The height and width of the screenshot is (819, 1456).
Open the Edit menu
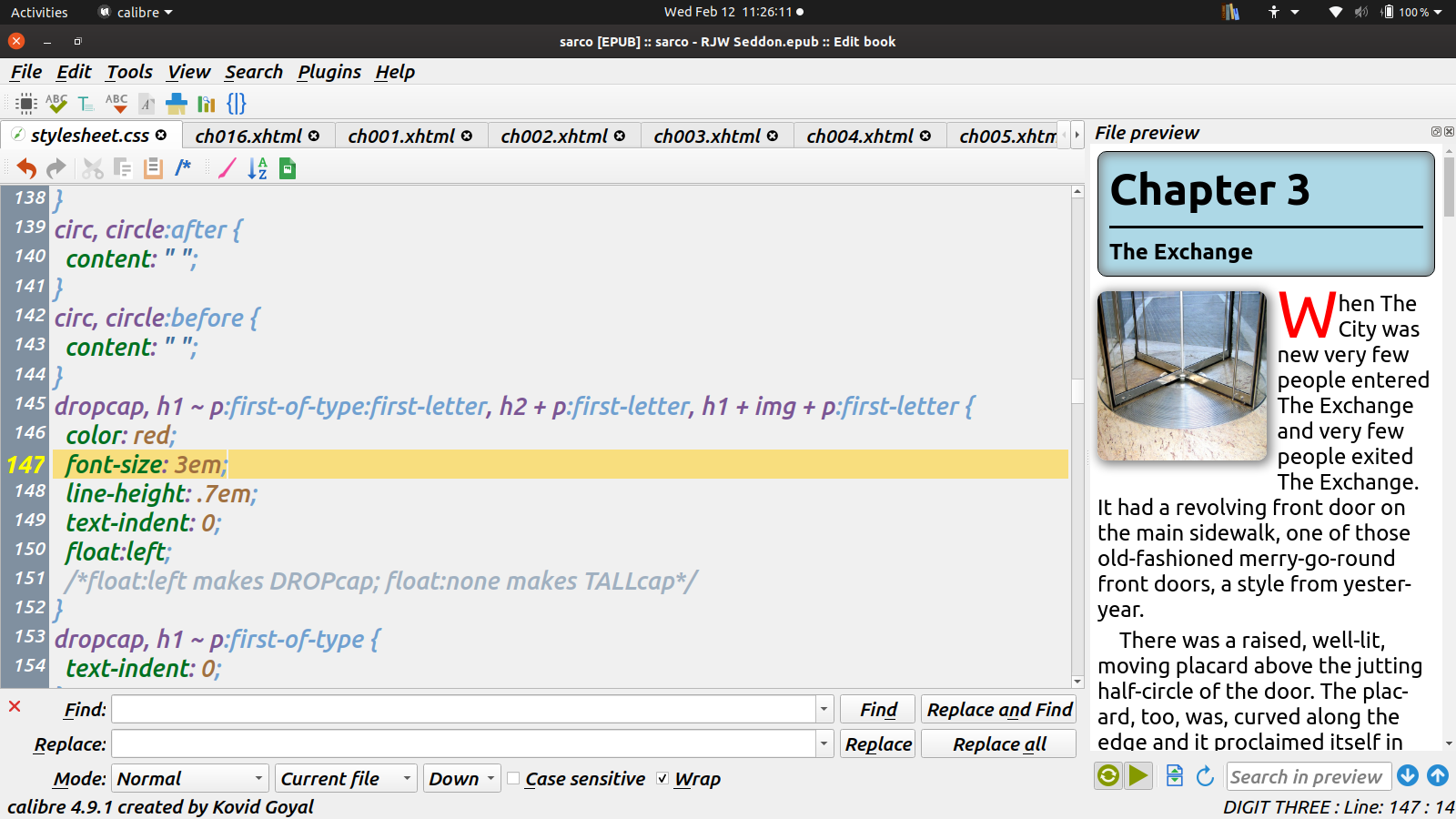(74, 72)
